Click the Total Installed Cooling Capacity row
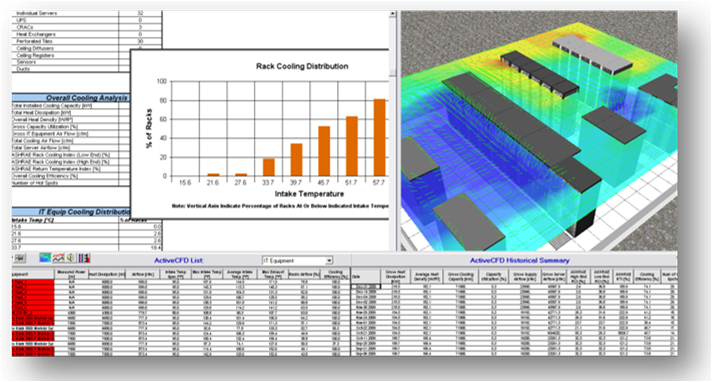This screenshot has width=712, height=382. click(71, 105)
